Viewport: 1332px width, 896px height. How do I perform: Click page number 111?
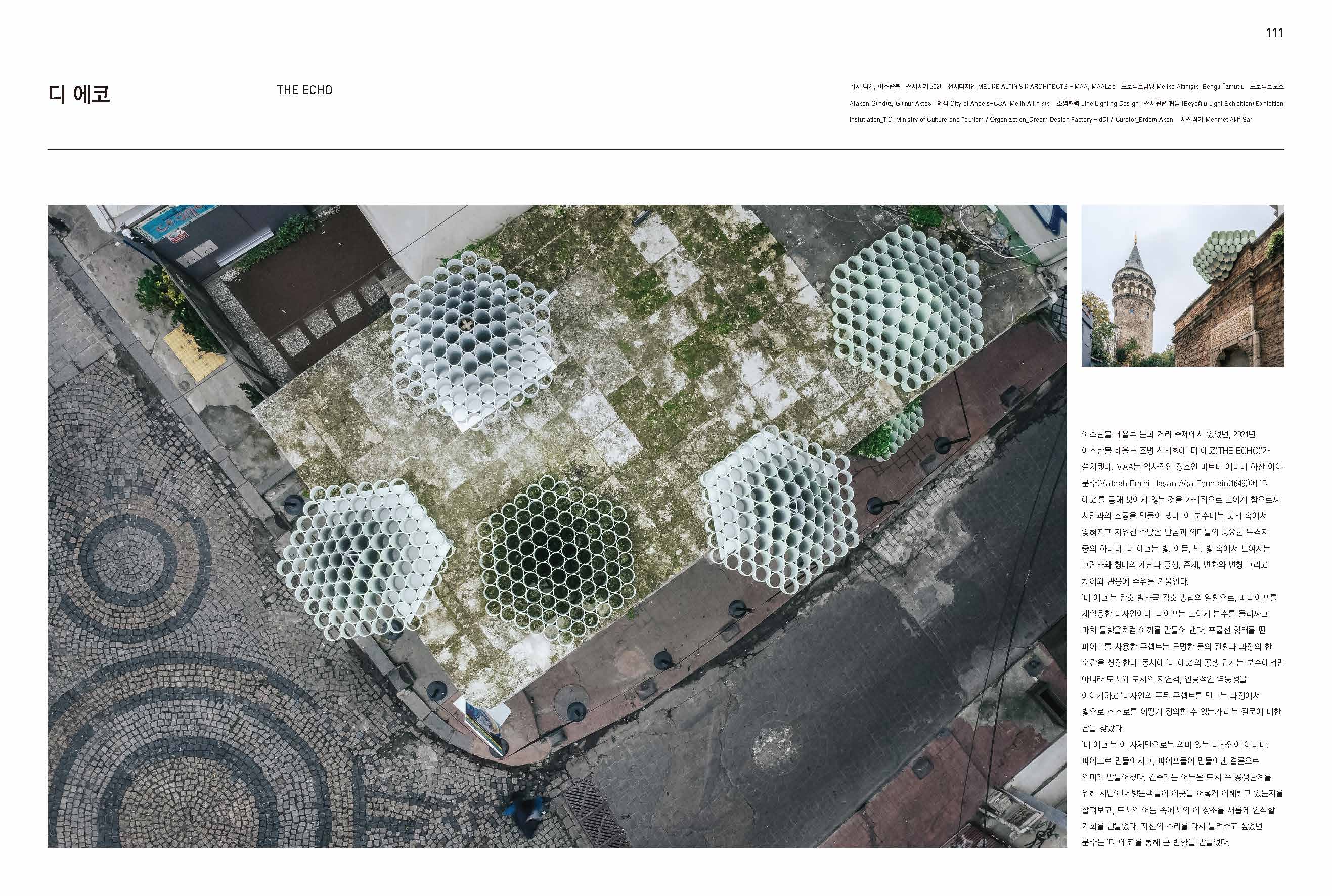[x=1274, y=33]
